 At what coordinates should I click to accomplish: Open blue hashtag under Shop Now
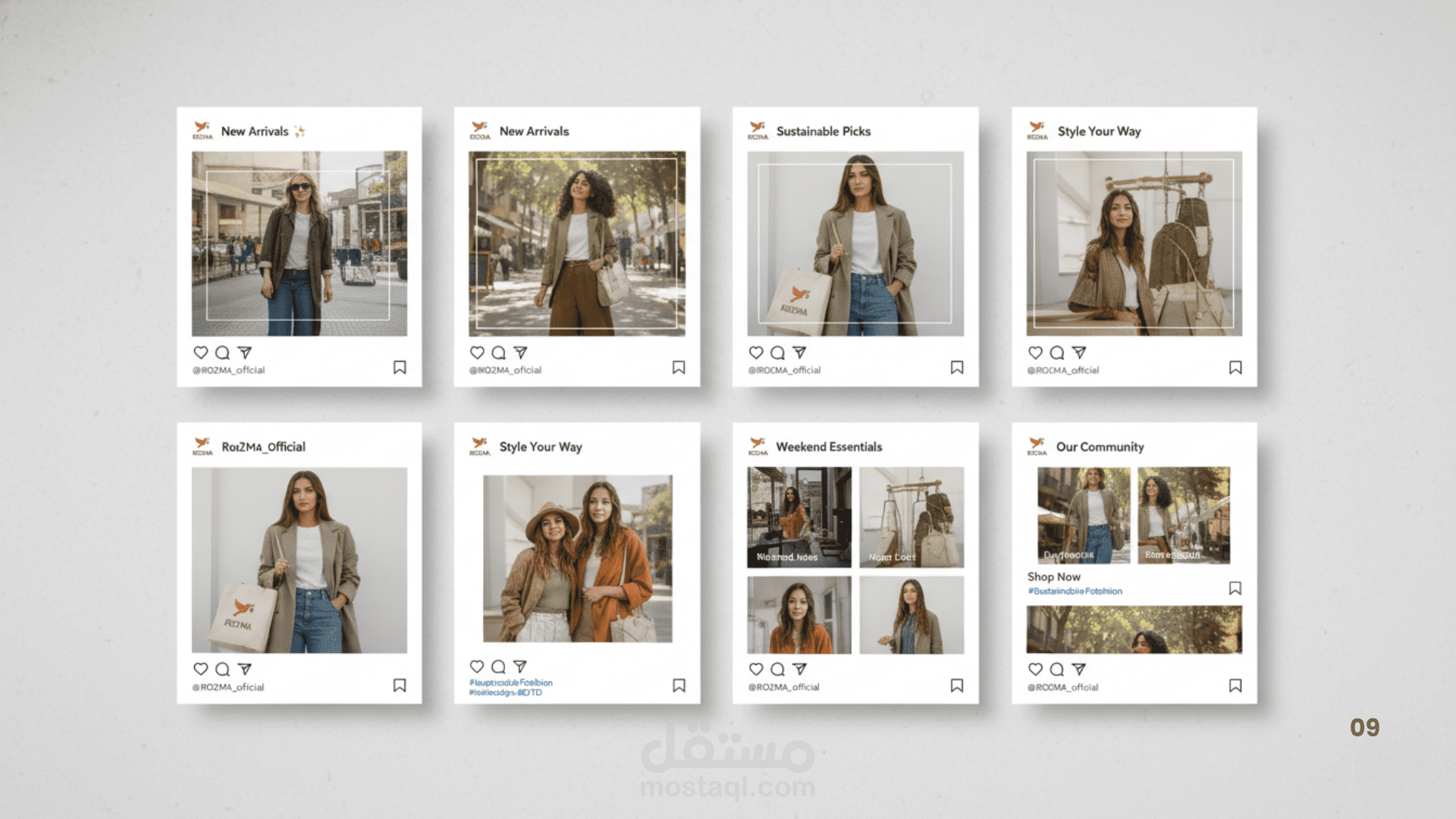[1075, 591]
